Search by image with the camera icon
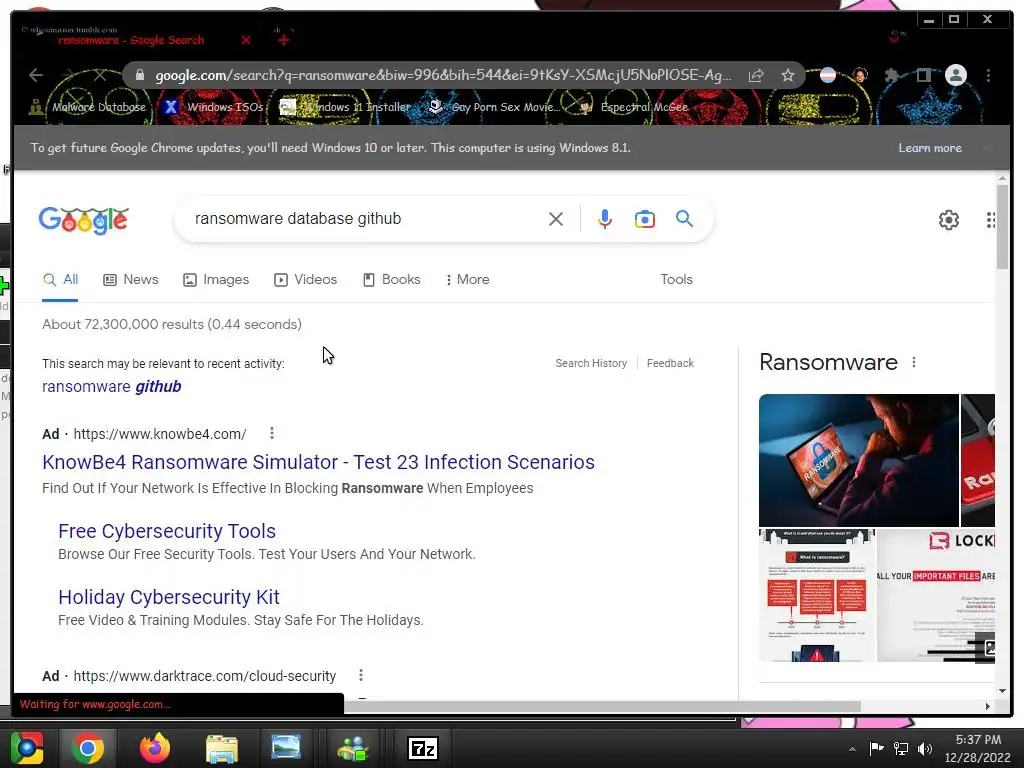The image size is (1024, 768). pos(645,219)
